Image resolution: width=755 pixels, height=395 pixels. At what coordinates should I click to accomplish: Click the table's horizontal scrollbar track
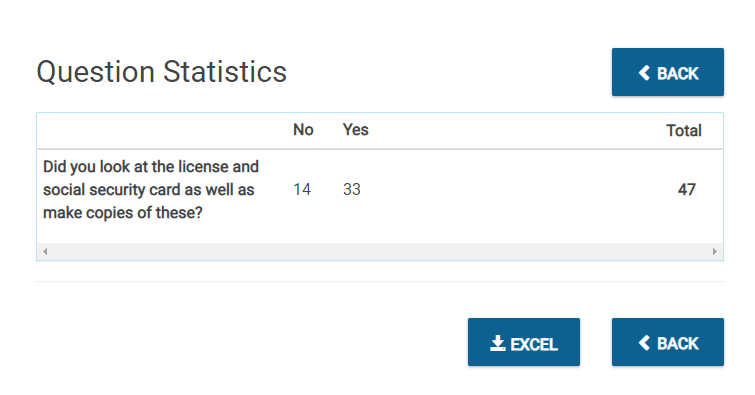pos(380,251)
